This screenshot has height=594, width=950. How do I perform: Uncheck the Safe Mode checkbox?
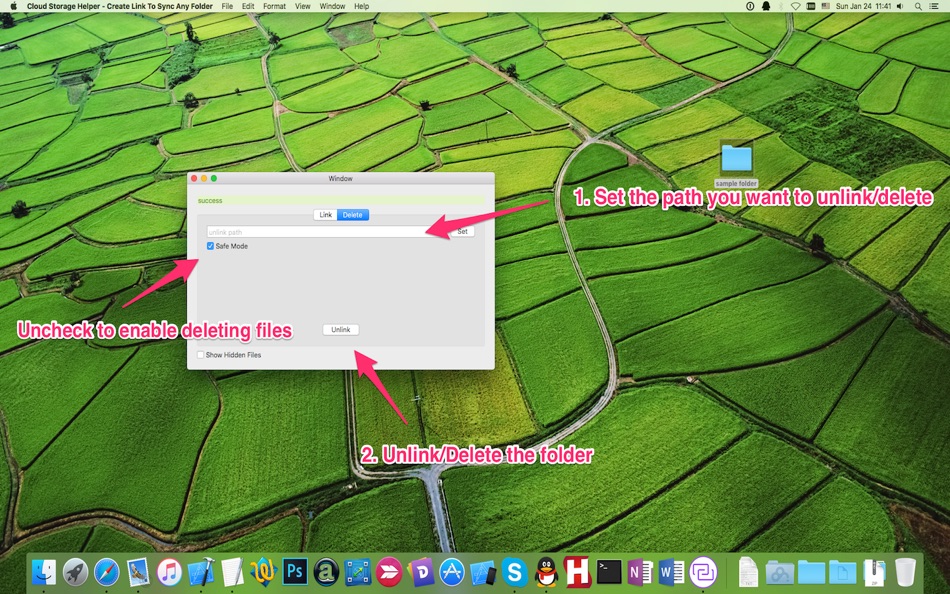(x=210, y=246)
